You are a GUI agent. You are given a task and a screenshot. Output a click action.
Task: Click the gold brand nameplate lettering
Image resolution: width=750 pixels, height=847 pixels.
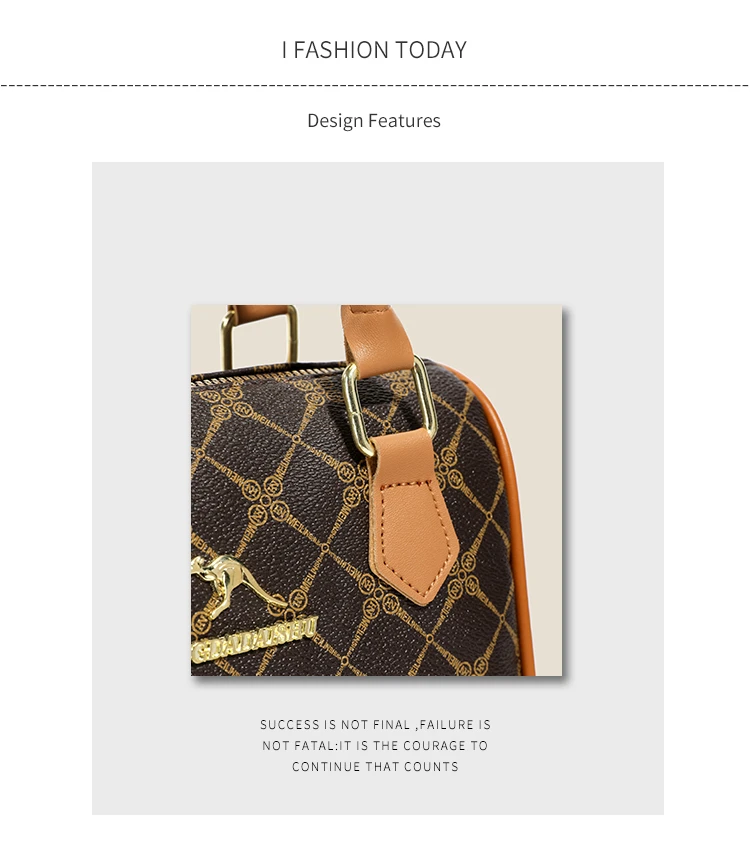click(254, 639)
